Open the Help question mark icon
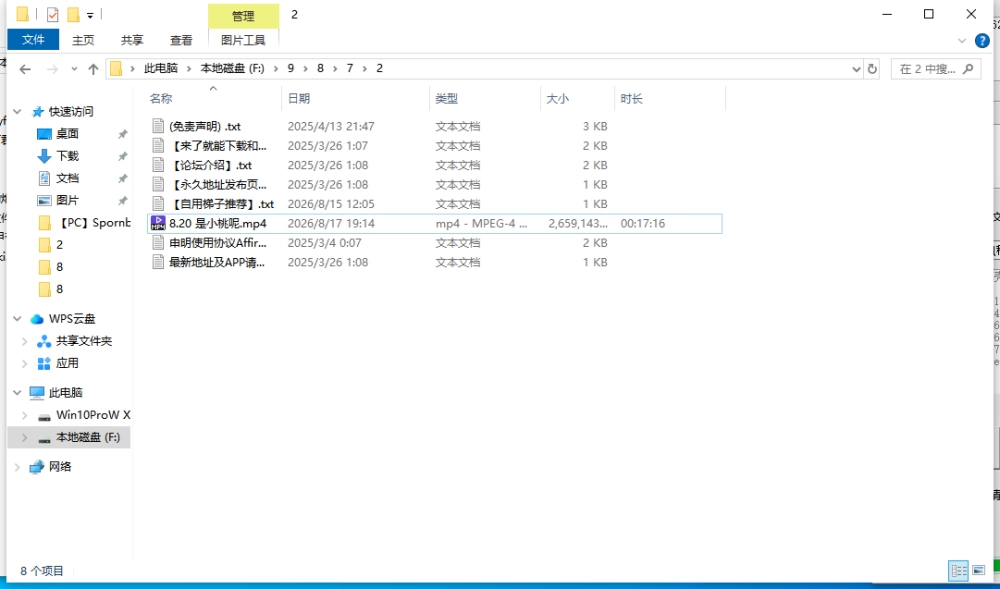1000x589 pixels. (982, 41)
